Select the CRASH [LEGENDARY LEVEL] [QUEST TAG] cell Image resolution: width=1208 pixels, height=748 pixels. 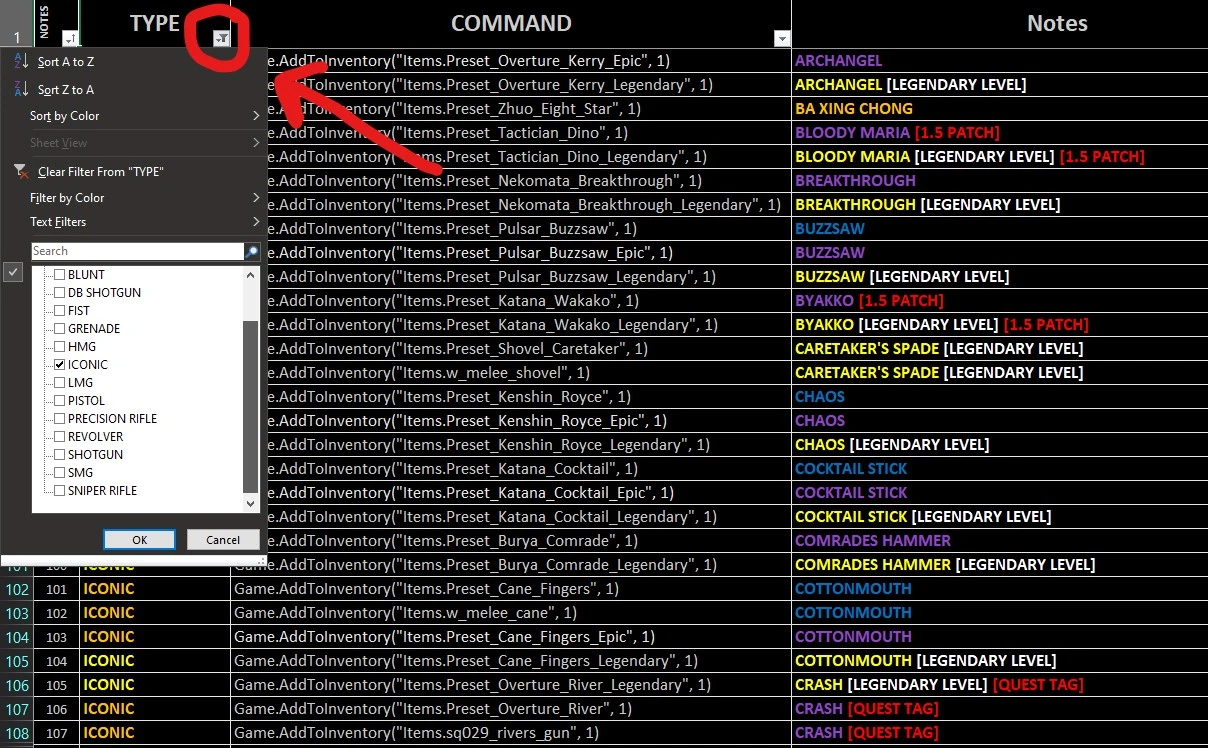[x=999, y=685]
